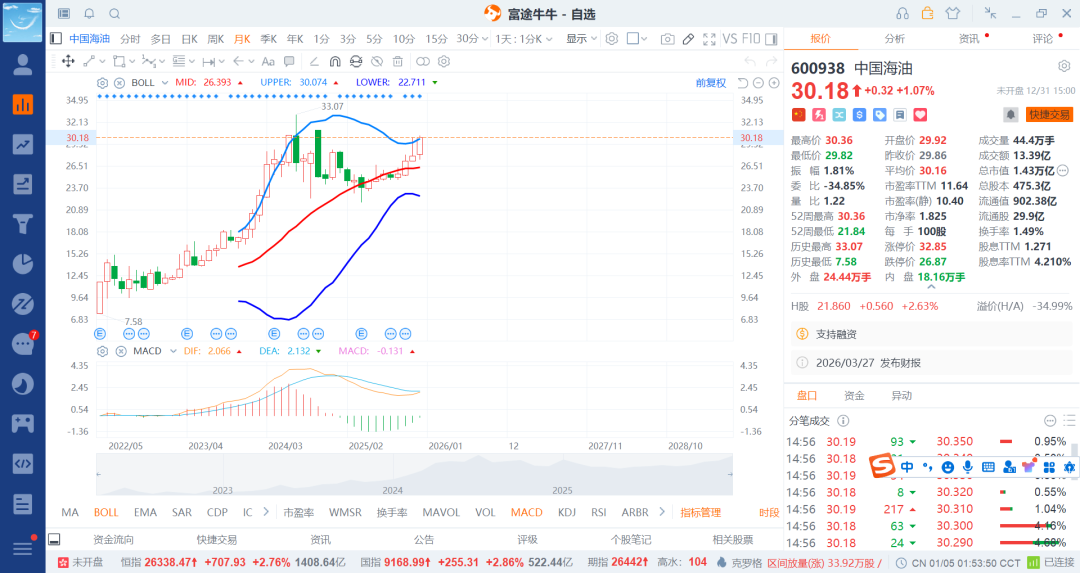Open the orange wallet icon
1080x573 pixels.
pyautogui.click(x=927, y=13)
